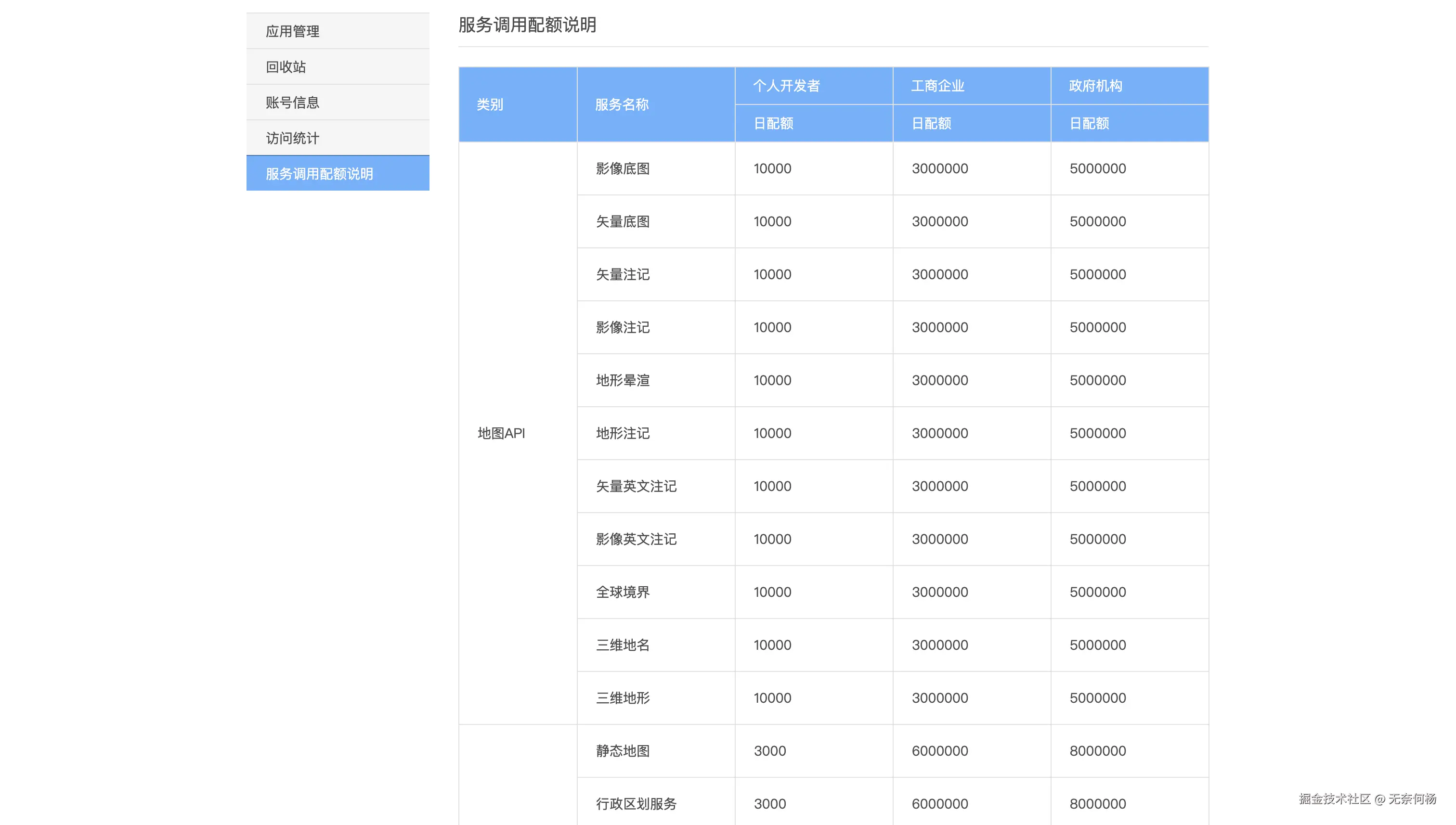
Task: Click the 服务名称 column header
Action: tap(622, 105)
